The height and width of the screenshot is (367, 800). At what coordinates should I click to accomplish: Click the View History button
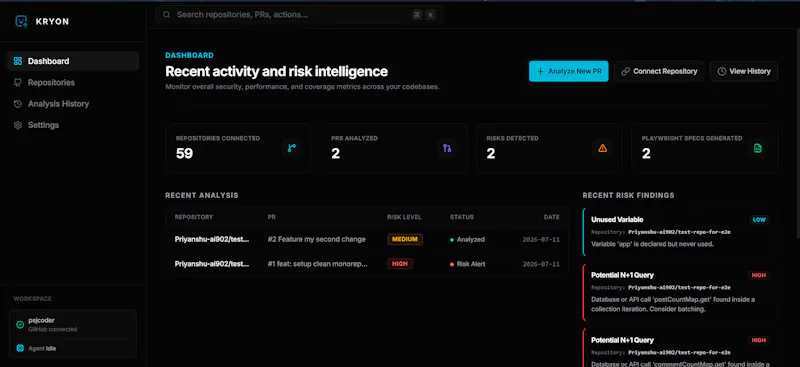click(x=744, y=71)
